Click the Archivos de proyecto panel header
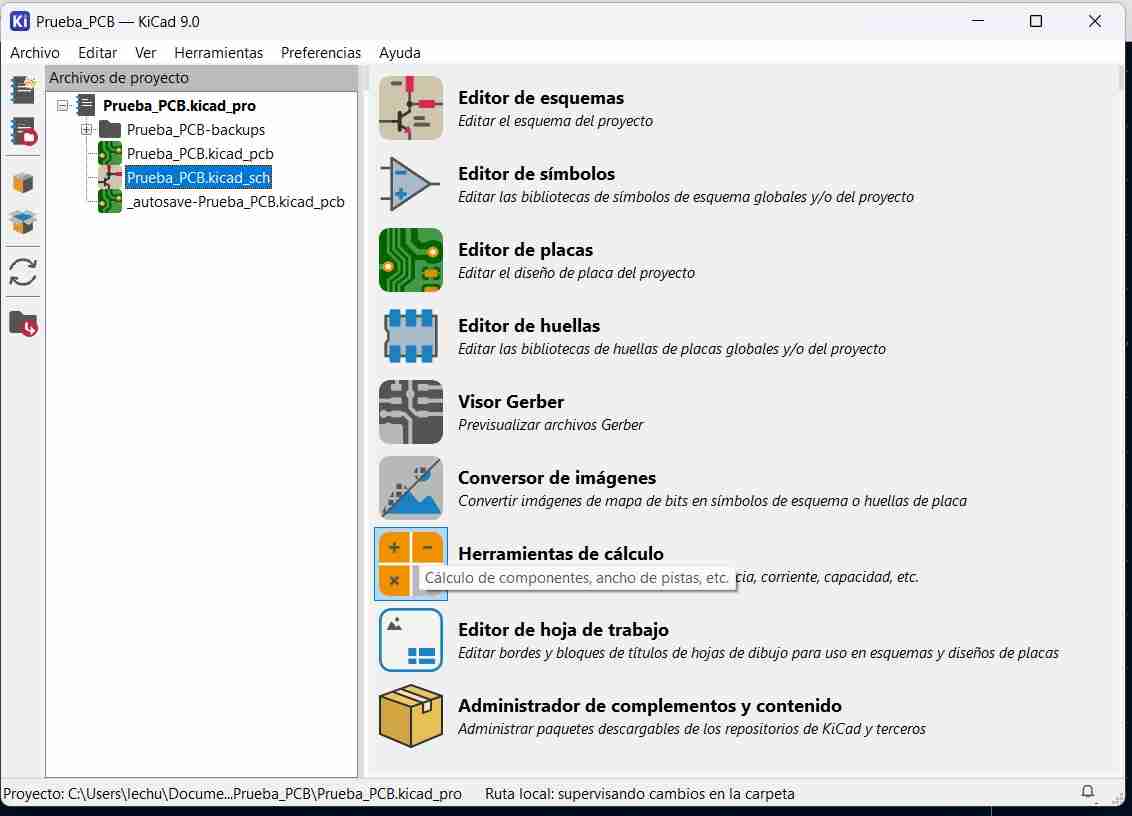1132x816 pixels. tap(201, 78)
